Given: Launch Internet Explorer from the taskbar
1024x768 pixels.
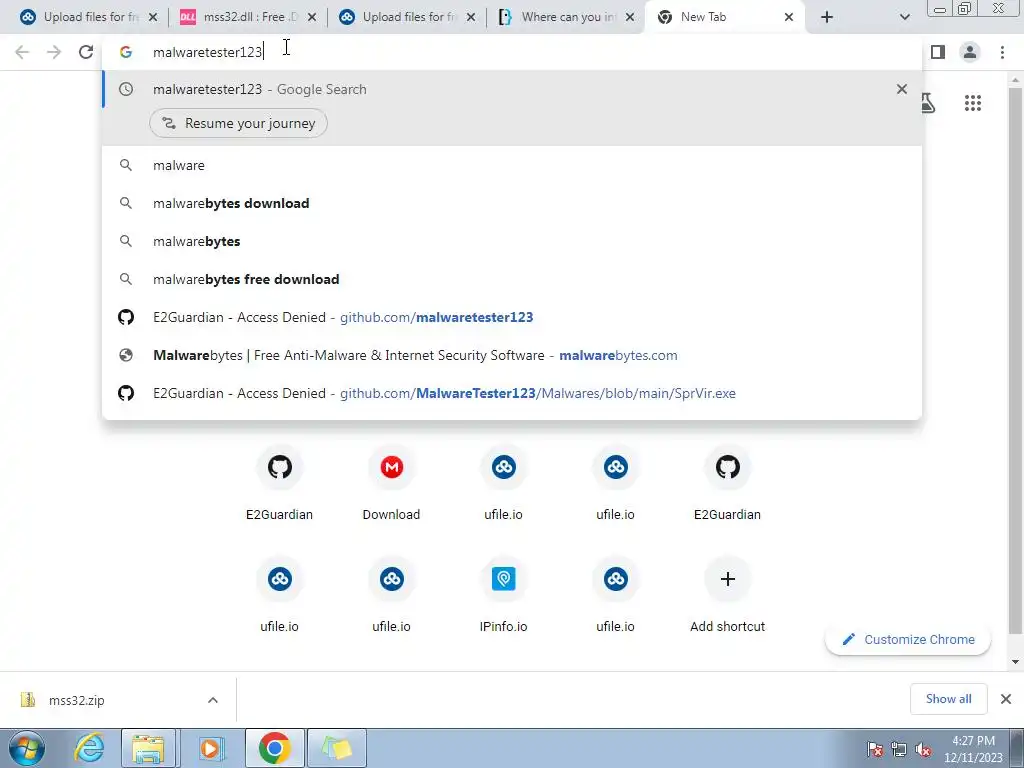Looking at the screenshot, I should 88,748.
